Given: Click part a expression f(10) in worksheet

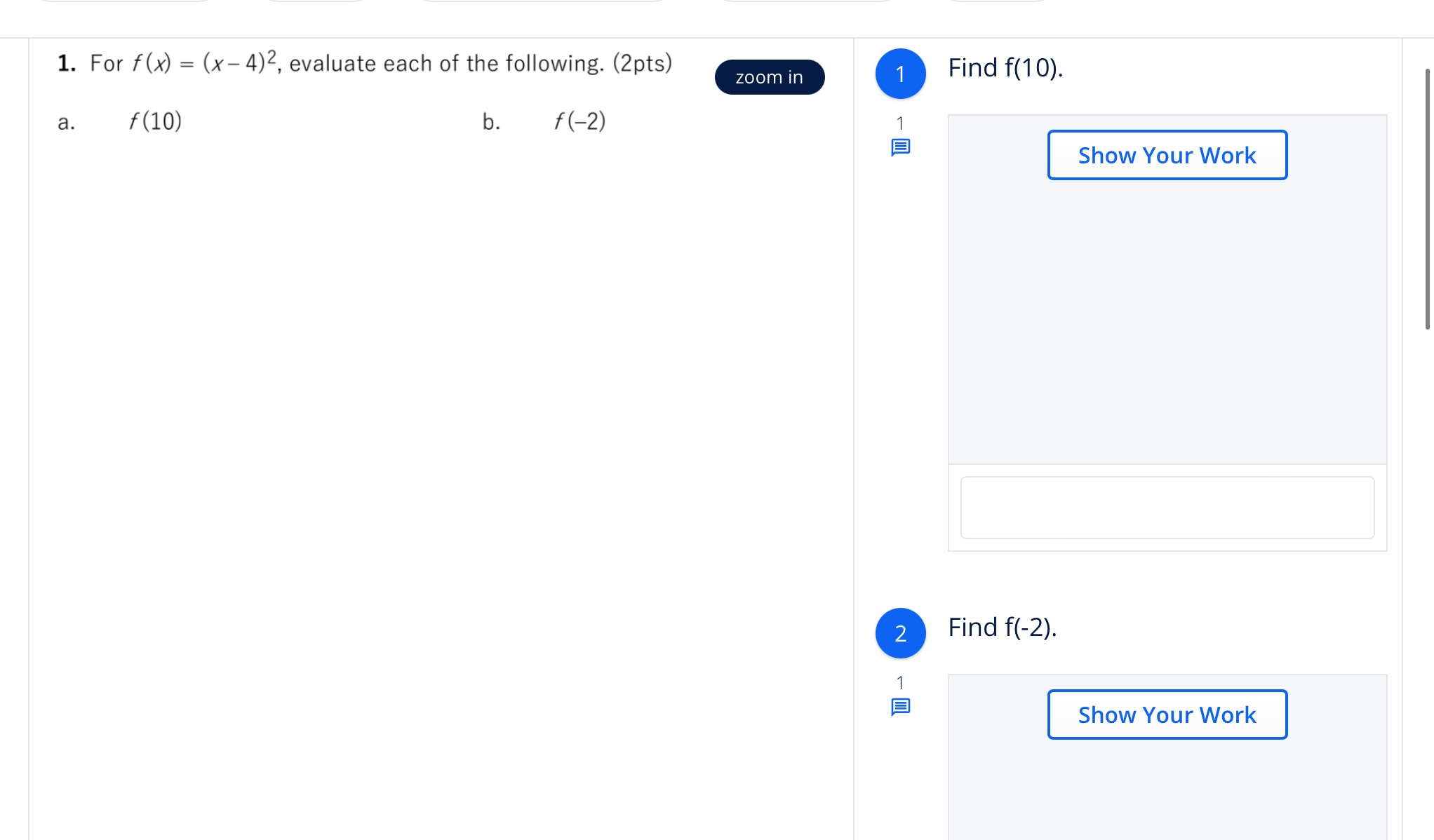Looking at the screenshot, I should tap(155, 121).
